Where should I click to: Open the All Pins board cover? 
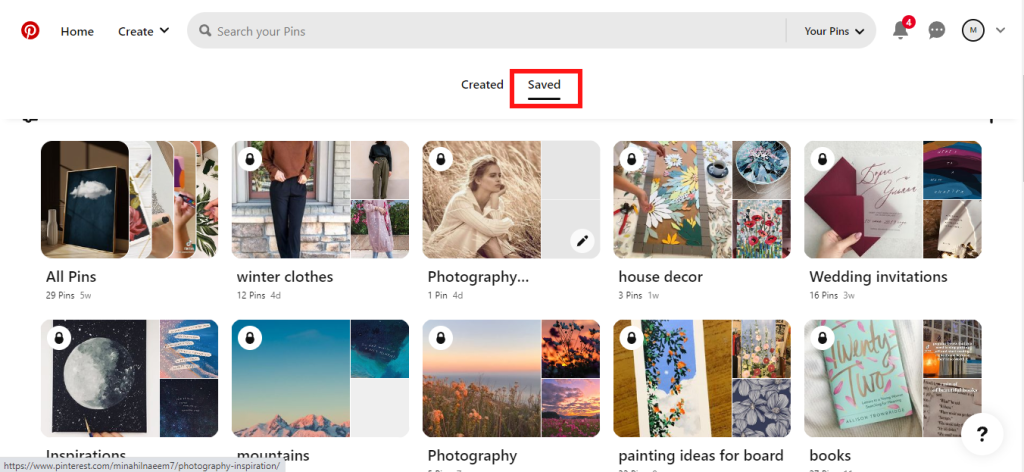click(129, 200)
